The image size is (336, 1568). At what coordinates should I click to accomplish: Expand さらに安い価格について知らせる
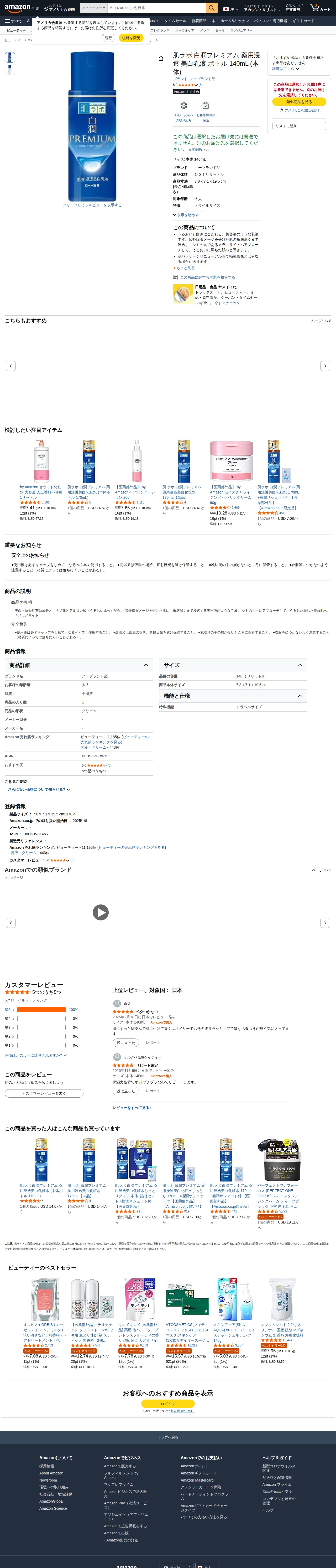tap(39, 789)
